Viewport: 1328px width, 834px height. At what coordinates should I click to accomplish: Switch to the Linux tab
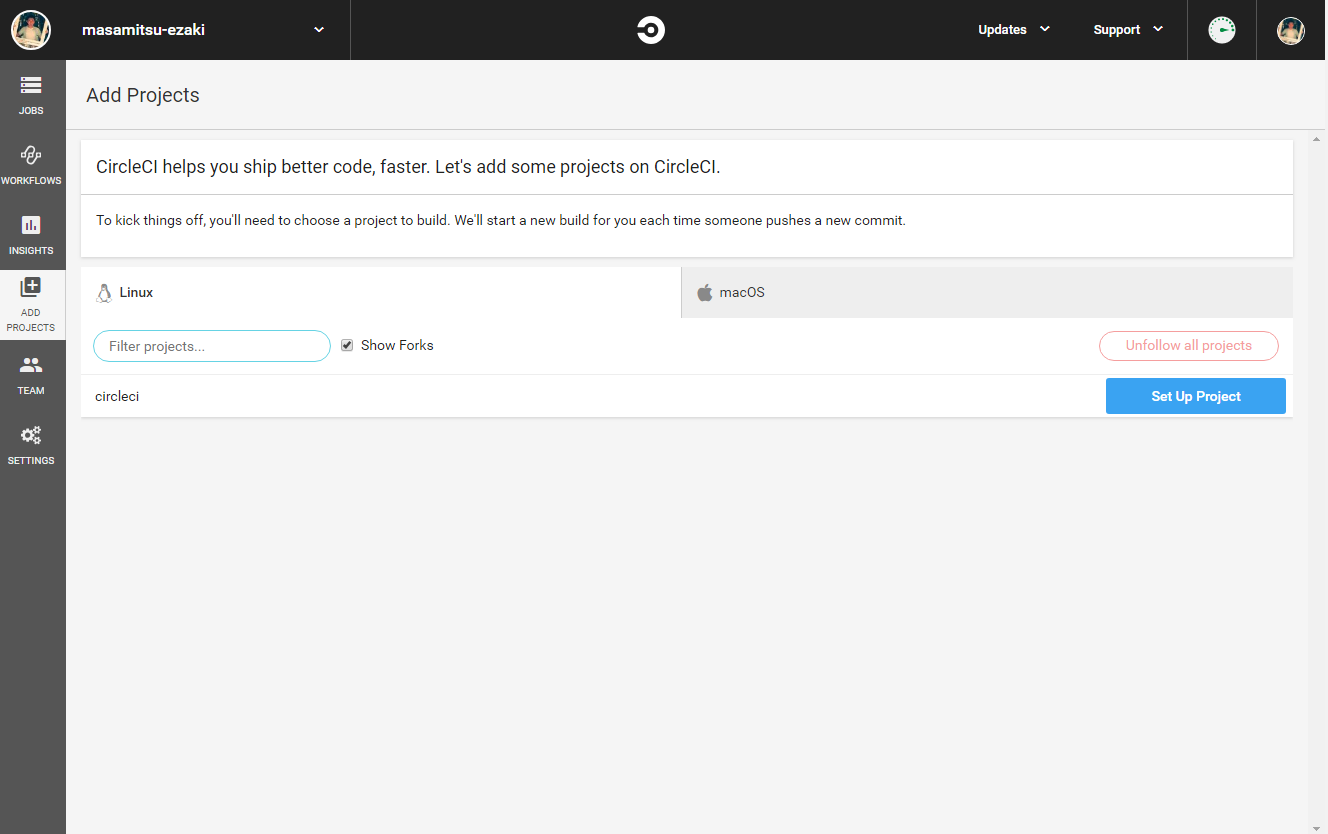pos(381,293)
